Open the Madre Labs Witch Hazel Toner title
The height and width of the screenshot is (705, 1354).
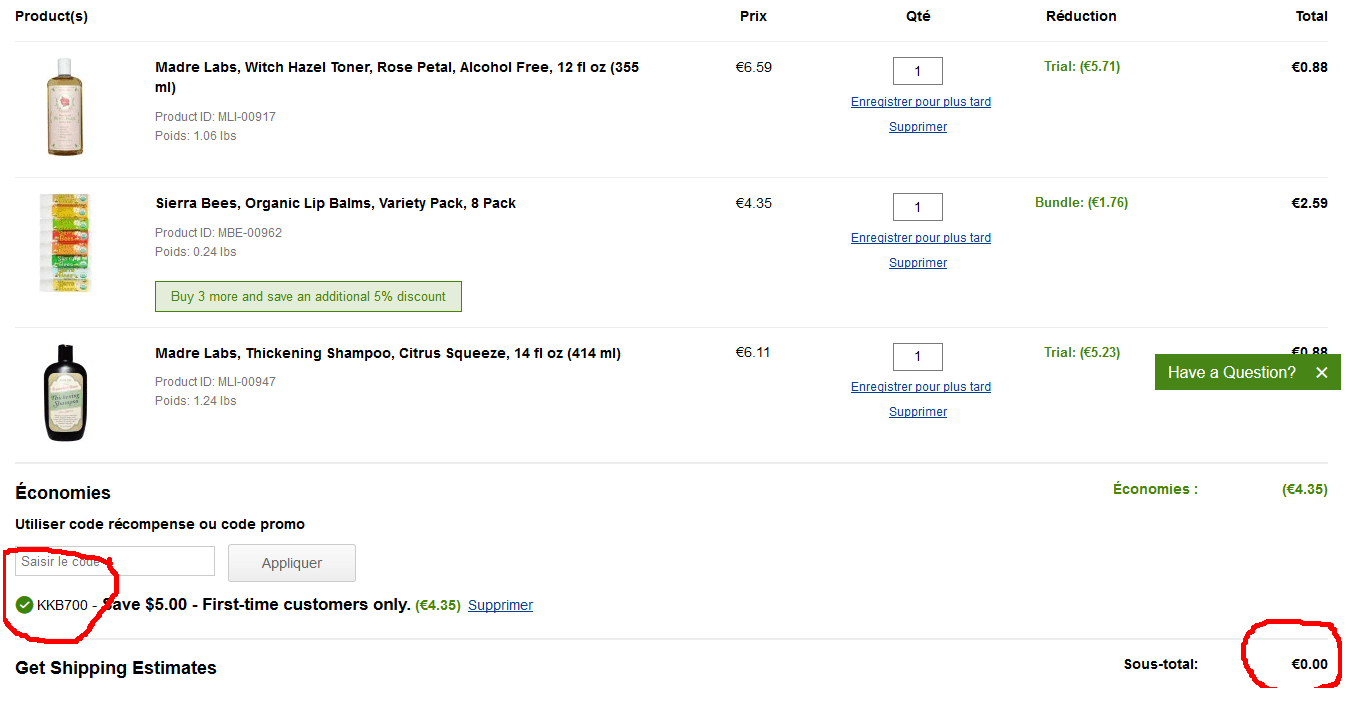(x=396, y=68)
